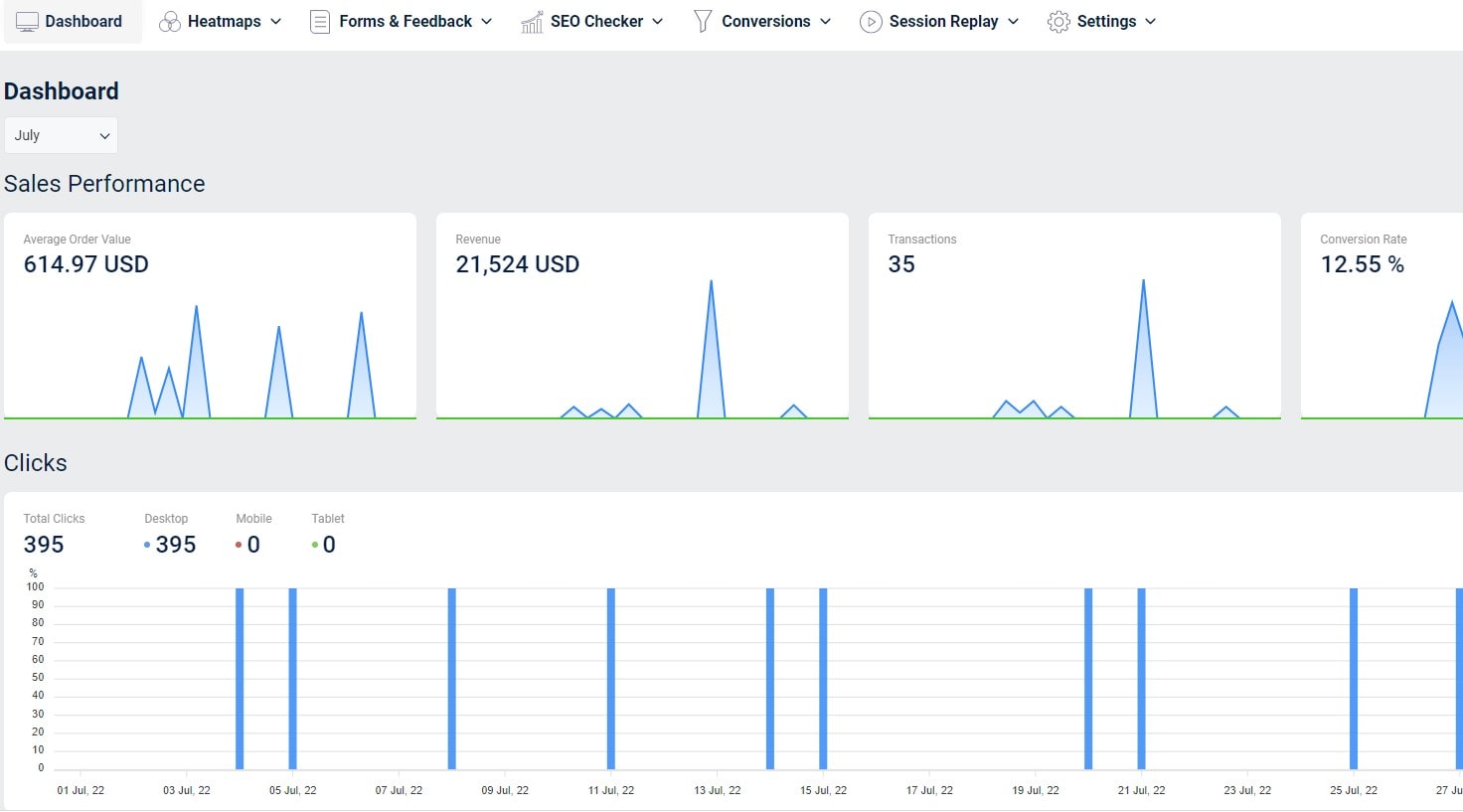Click the Average Order Value chart

click(210, 361)
